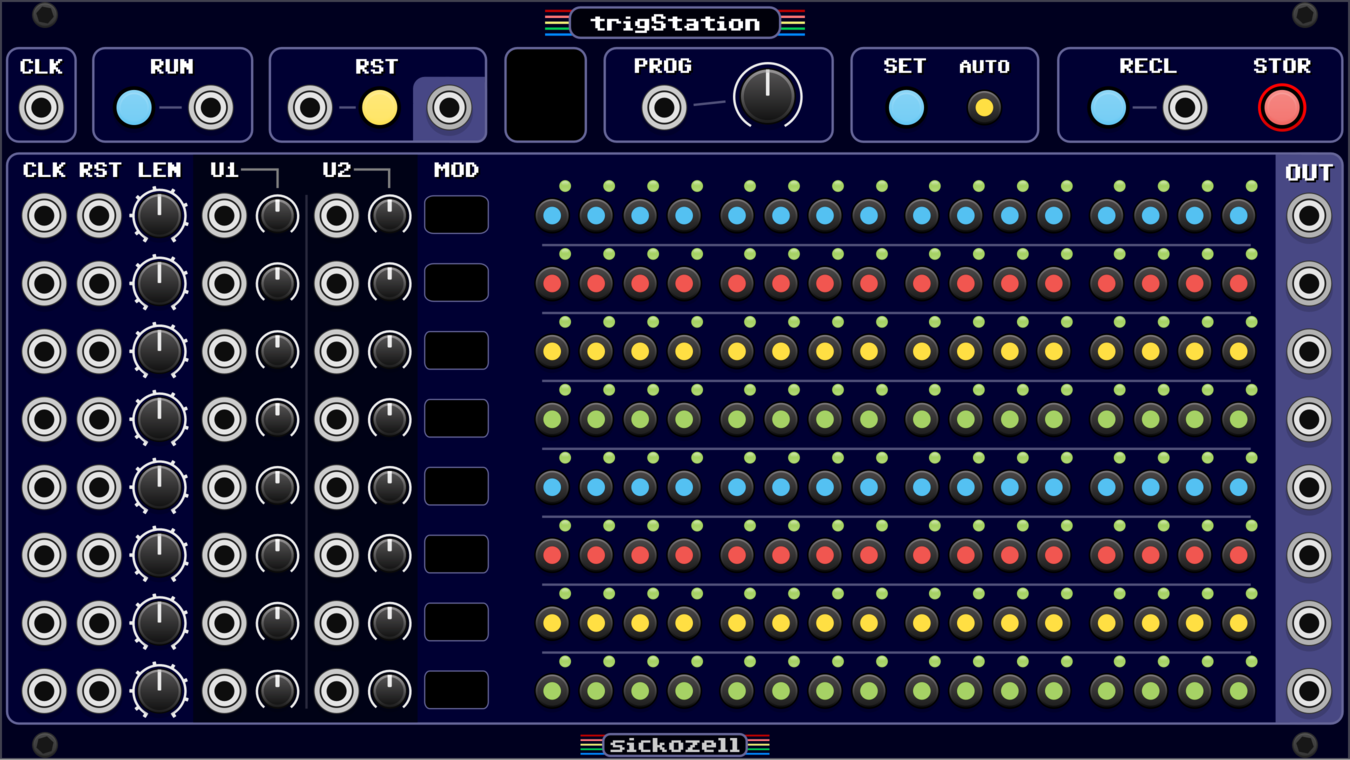Toggle first blue step in top row
The image size is (1350, 760).
click(x=552, y=215)
